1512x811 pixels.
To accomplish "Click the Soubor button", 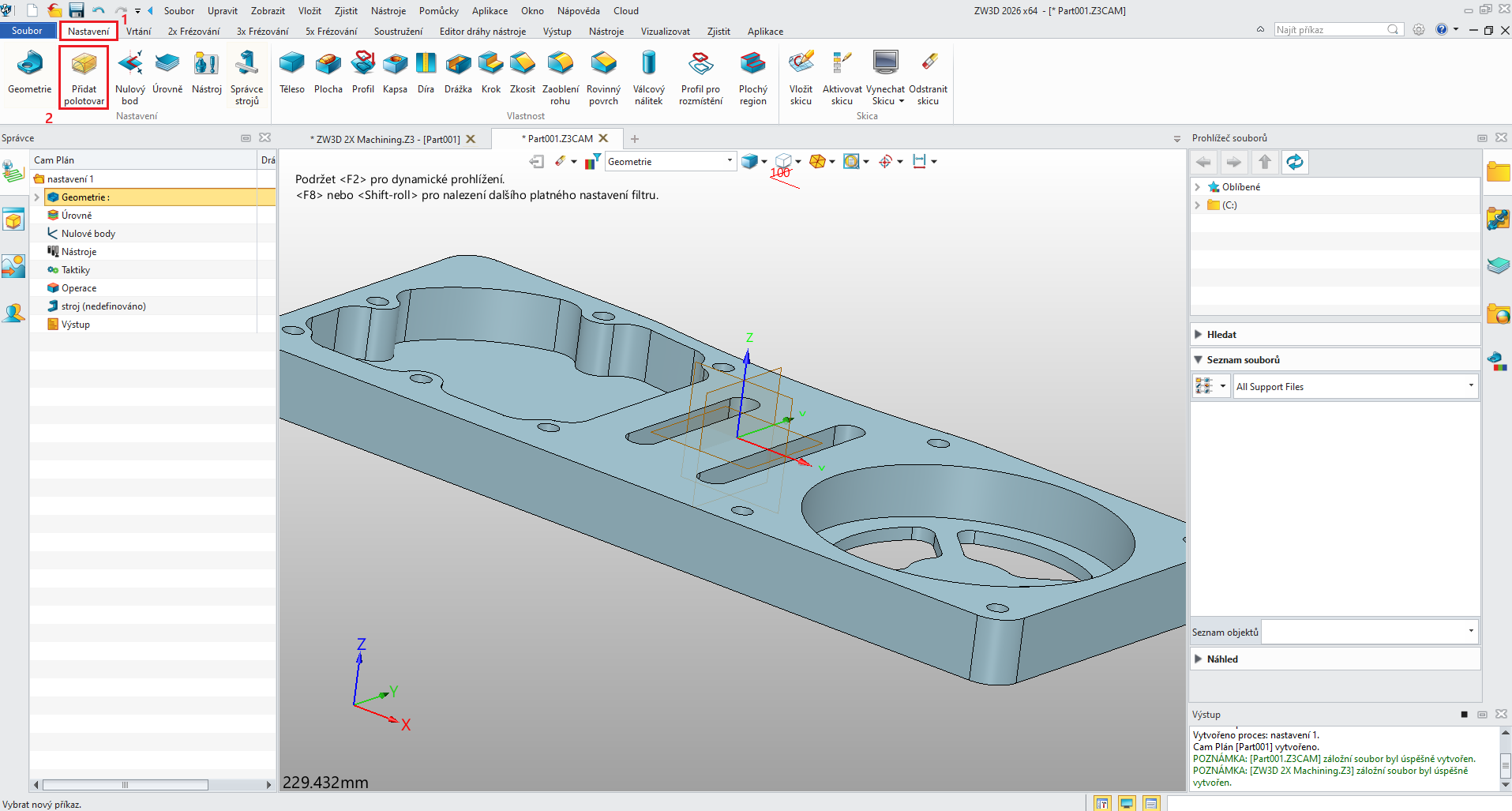I will [x=27, y=31].
